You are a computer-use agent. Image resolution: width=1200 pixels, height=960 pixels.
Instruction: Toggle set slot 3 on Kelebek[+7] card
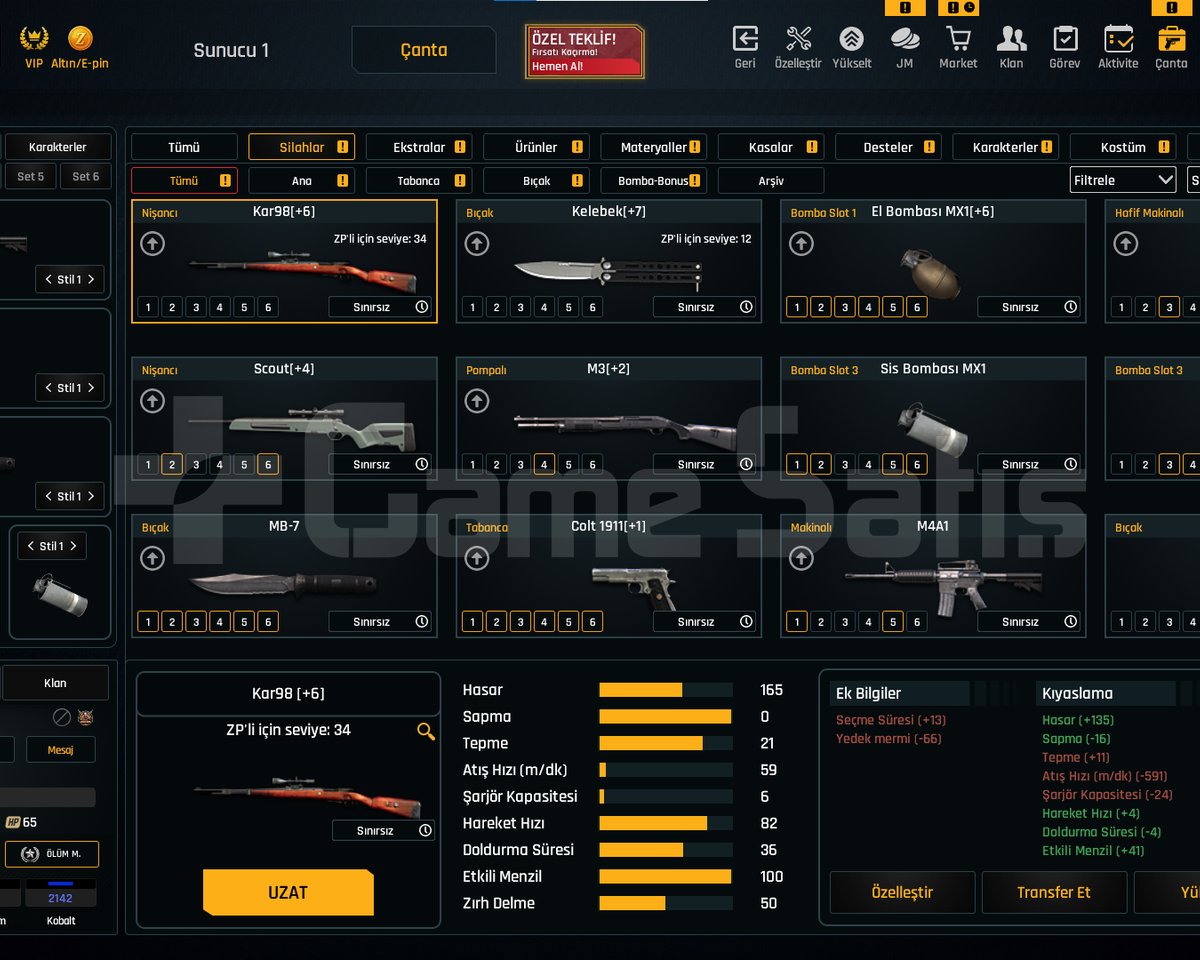tap(520, 307)
